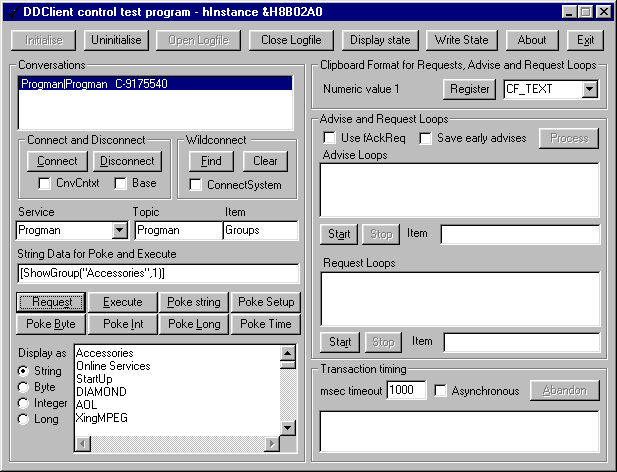Screen dimensions: 617x472
Task: Open the Service dropdown list
Action: [119, 231]
